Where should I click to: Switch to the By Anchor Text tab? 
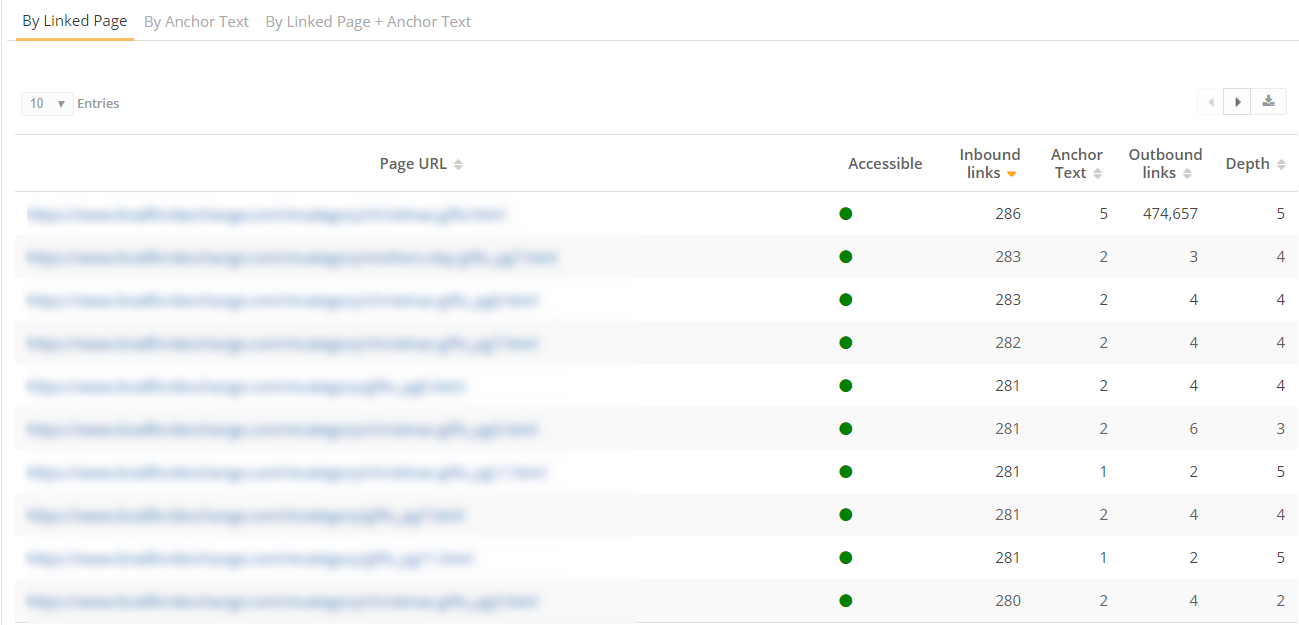coord(196,21)
